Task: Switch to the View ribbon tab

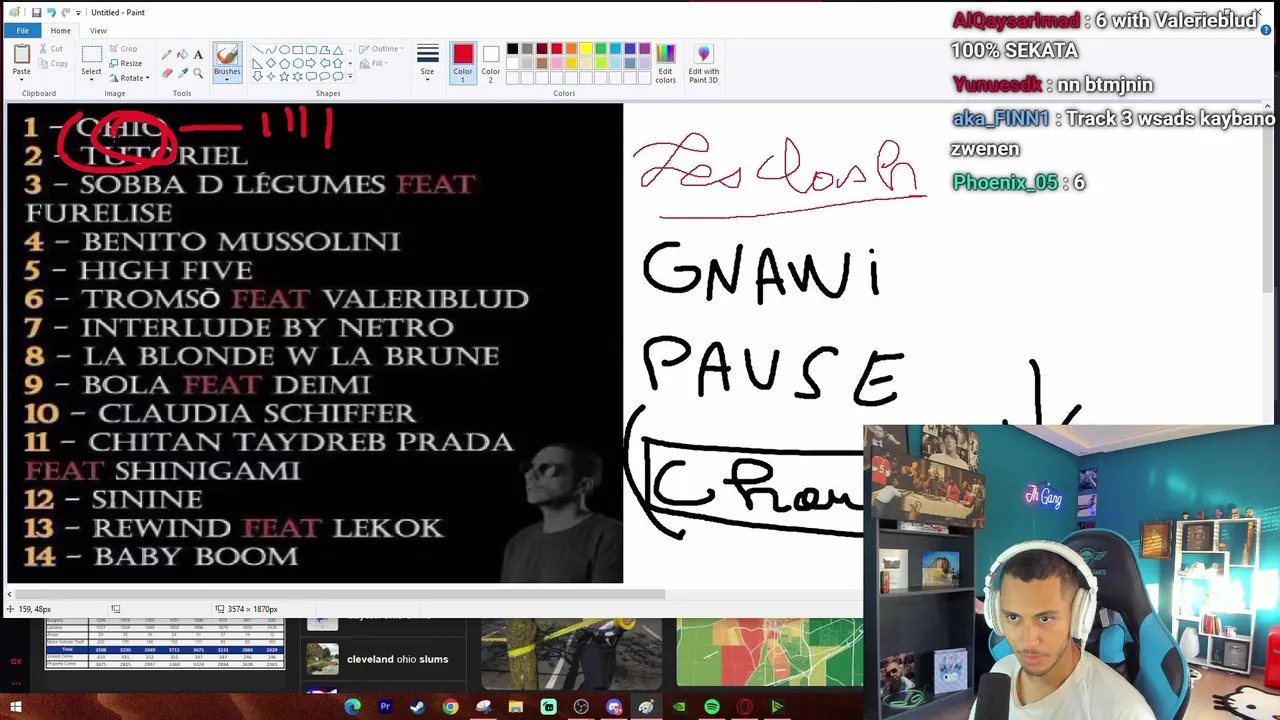Action: pos(98,31)
